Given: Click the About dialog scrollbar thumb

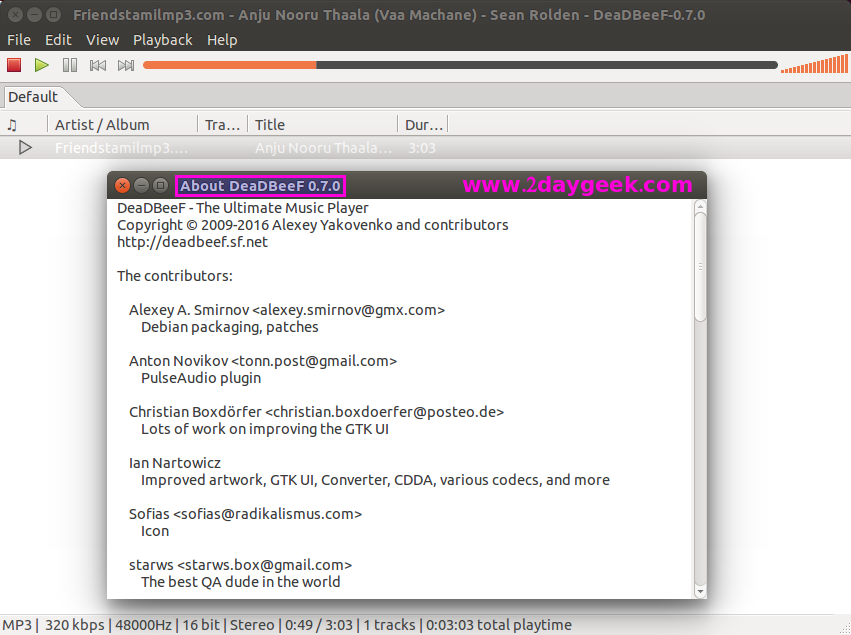Looking at the screenshot, I should [x=700, y=267].
